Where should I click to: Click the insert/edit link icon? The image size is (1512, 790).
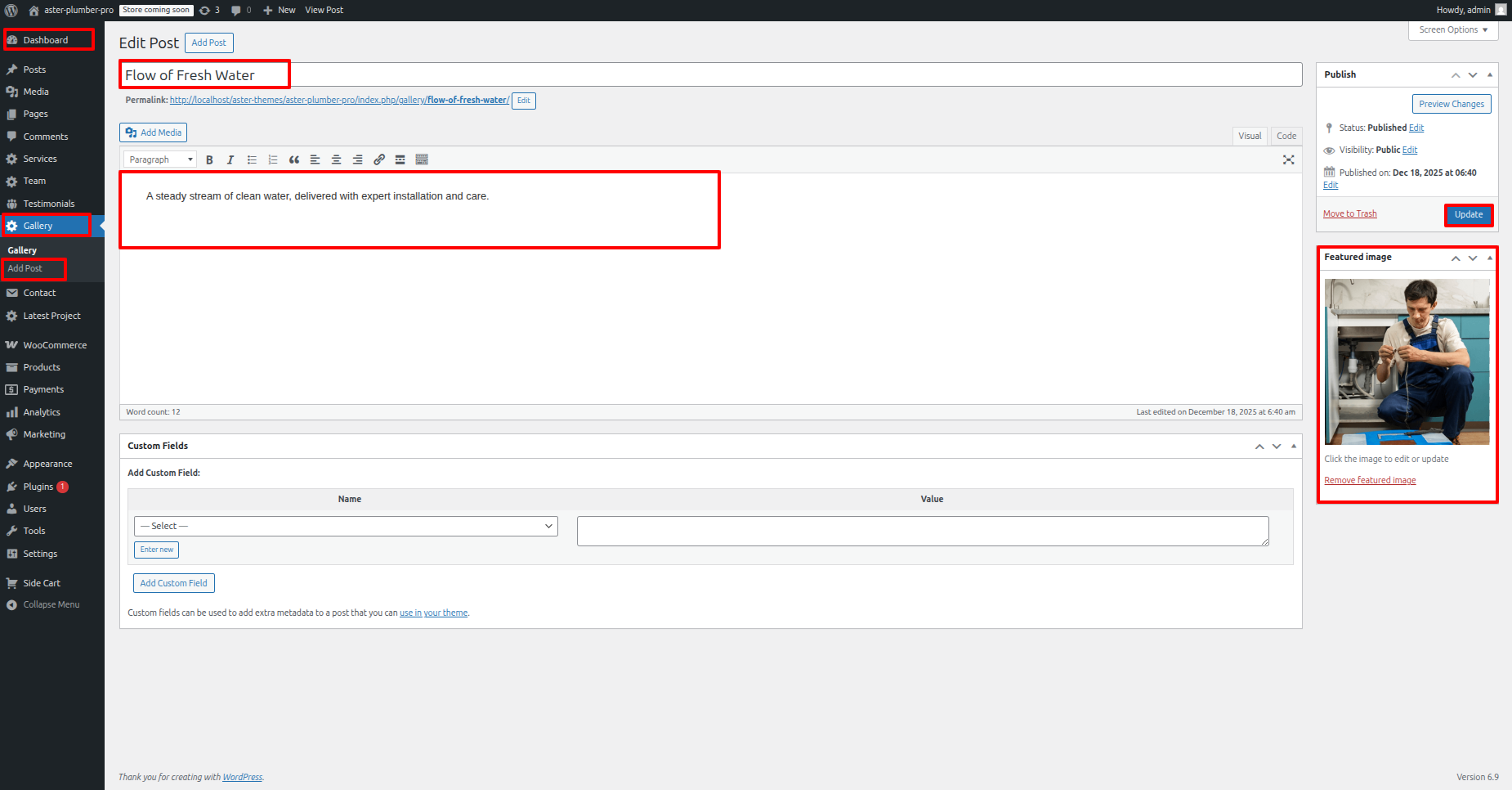379,160
